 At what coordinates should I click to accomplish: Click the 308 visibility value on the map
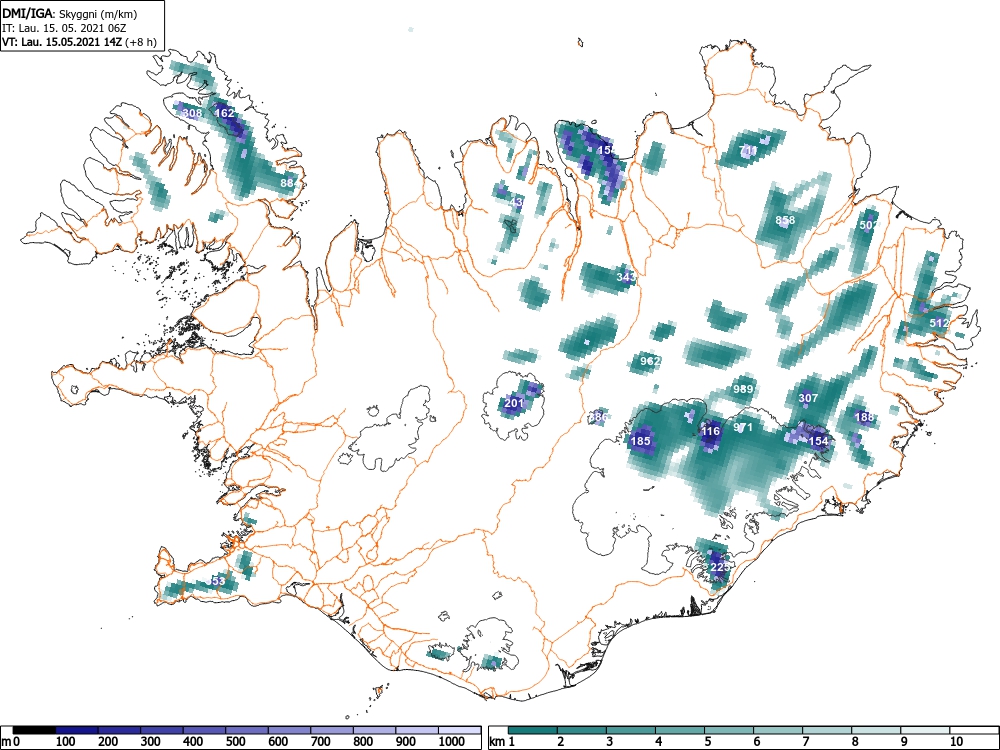192,113
